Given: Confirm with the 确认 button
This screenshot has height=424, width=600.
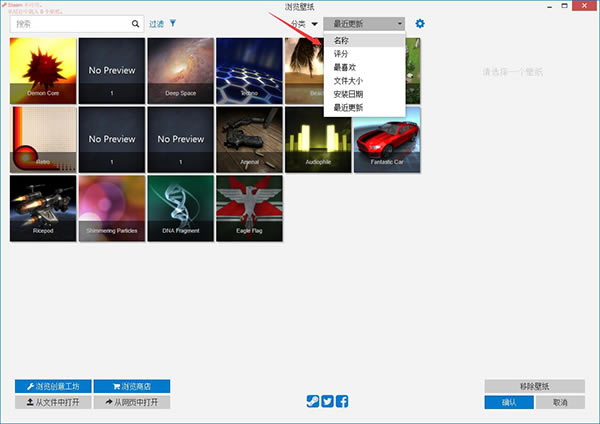Looking at the screenshot, I should pos(509,402).
